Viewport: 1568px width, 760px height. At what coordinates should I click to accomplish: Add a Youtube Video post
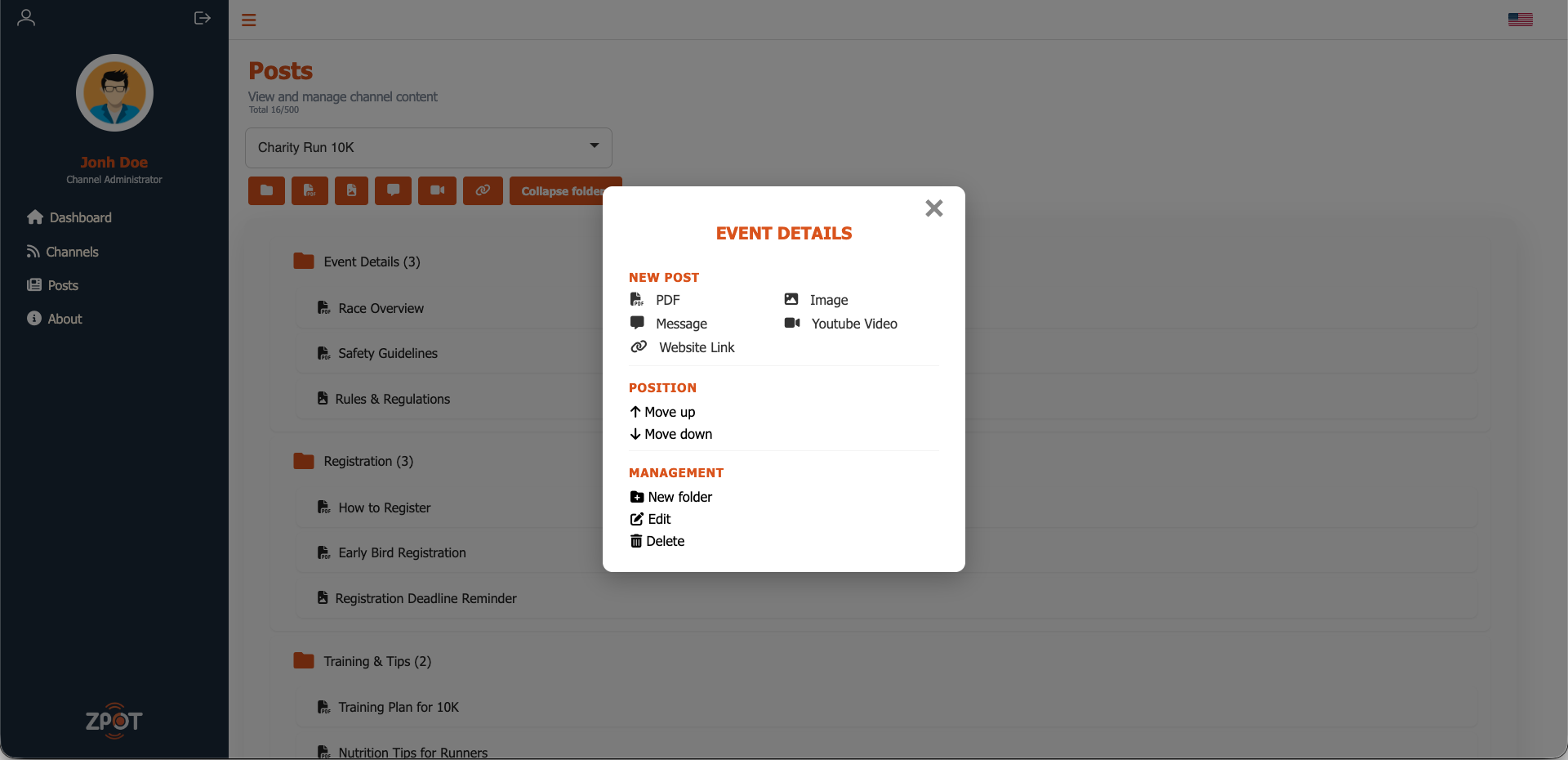tap(854, 324)
